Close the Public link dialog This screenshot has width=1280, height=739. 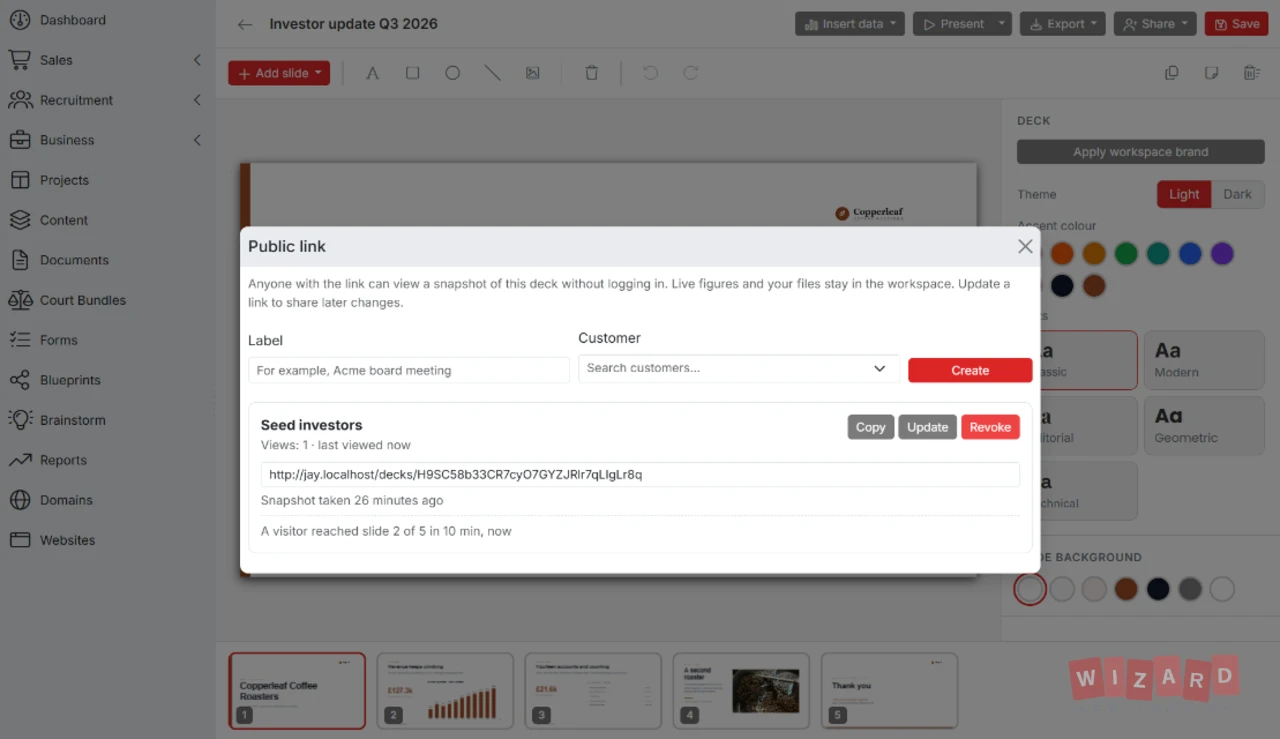(x=1025, y=246)
